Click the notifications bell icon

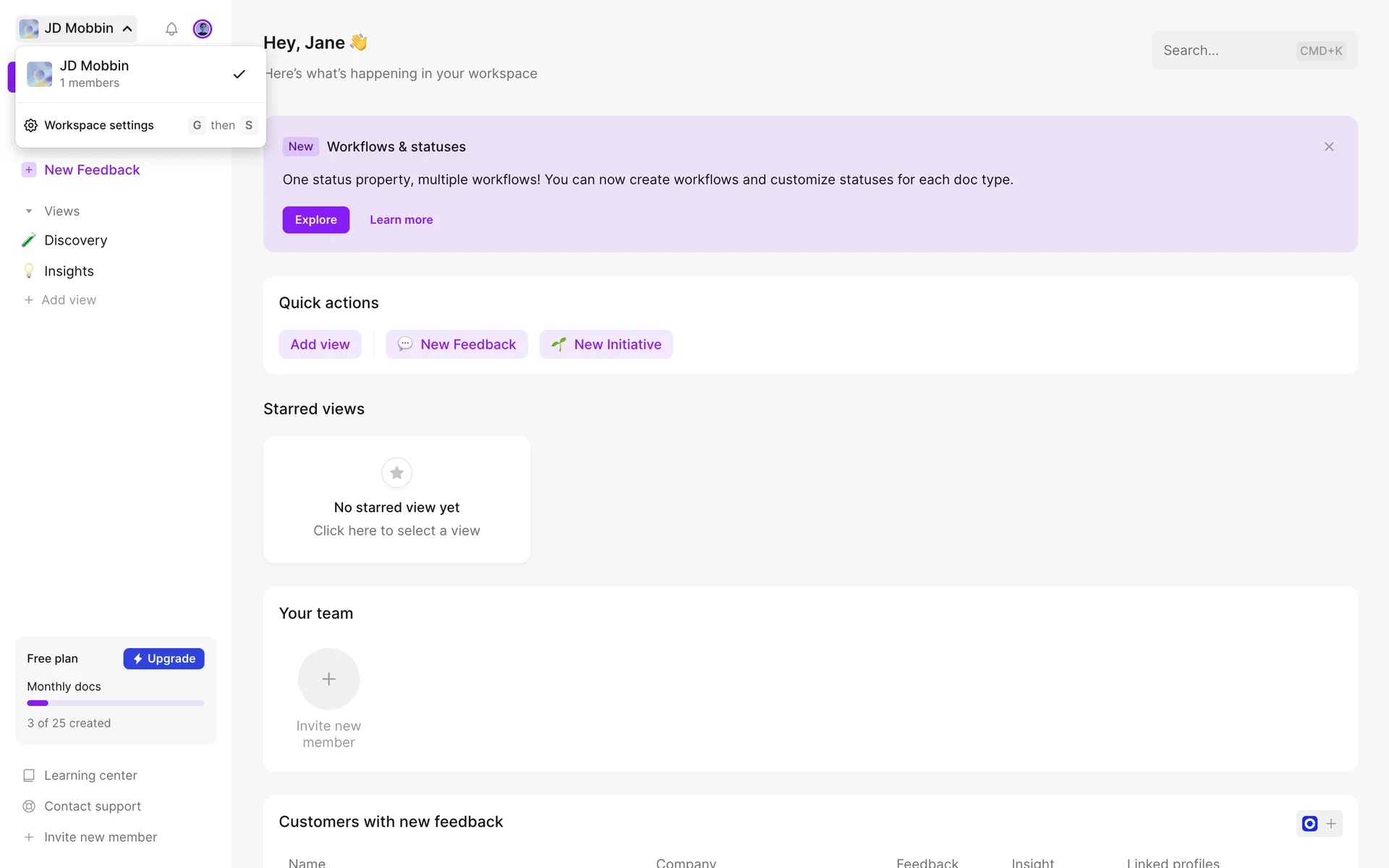(x=171, y=29)
